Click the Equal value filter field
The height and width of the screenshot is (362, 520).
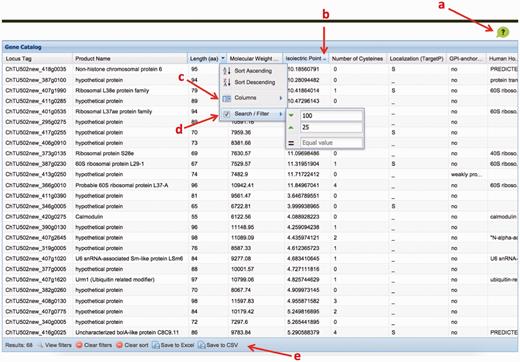[331, 143]
